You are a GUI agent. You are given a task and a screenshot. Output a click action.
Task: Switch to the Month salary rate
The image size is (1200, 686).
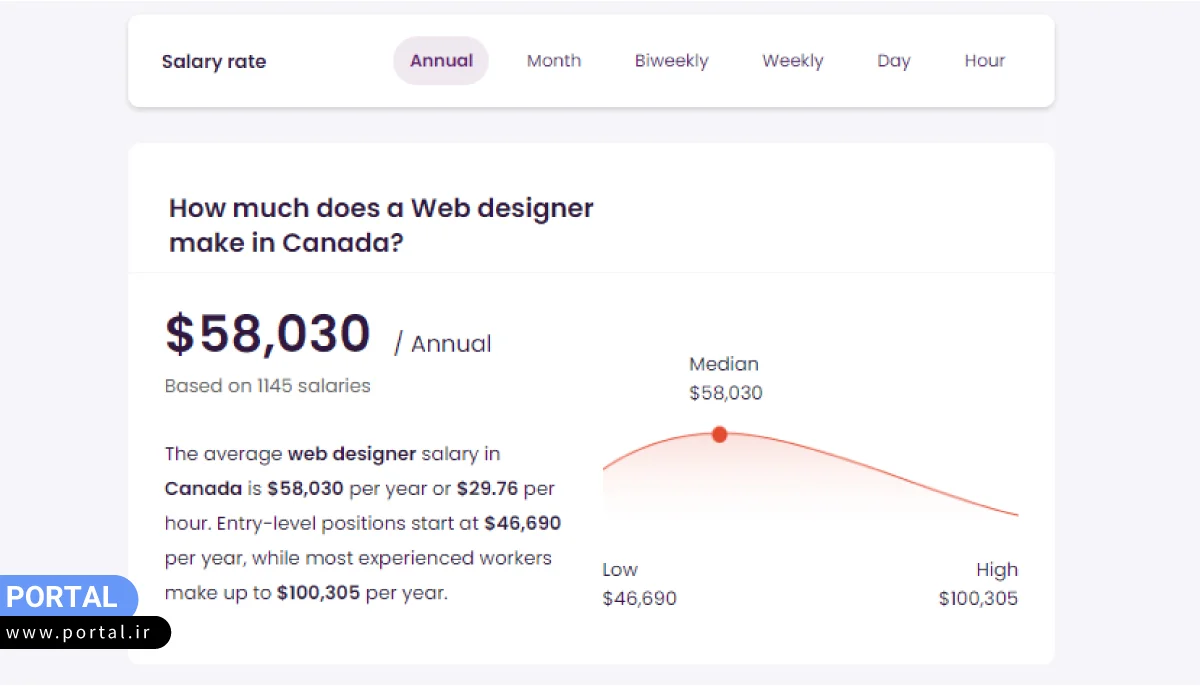(x=554, y=61)
